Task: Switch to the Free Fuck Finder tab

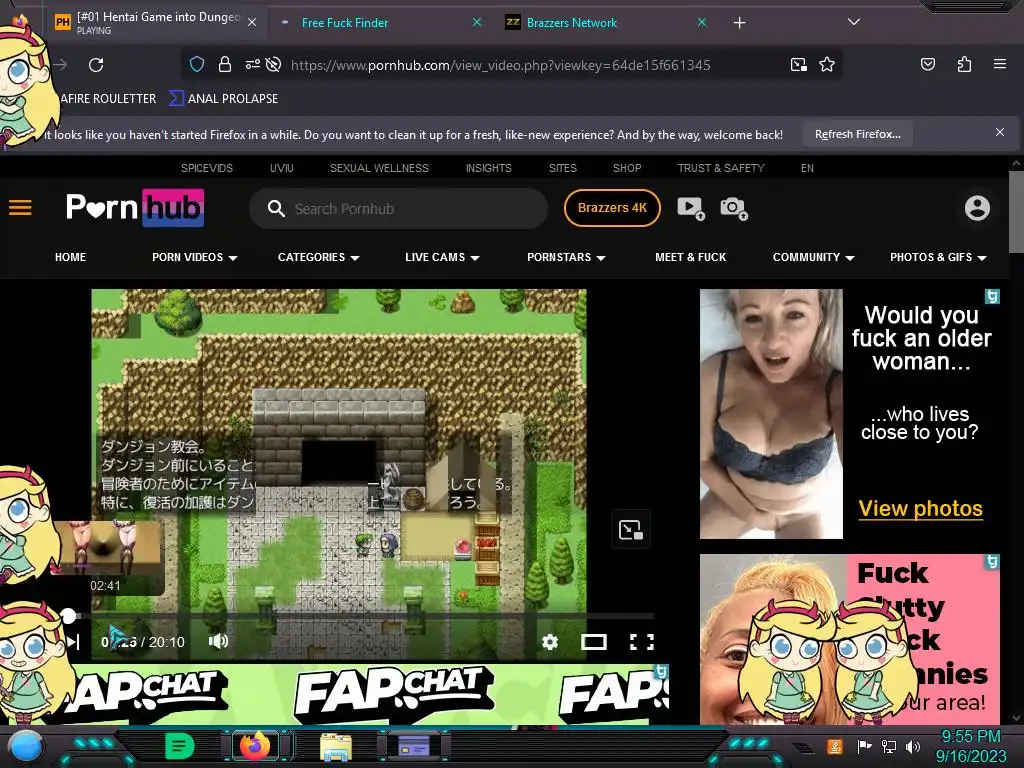Action: point(345,23)
